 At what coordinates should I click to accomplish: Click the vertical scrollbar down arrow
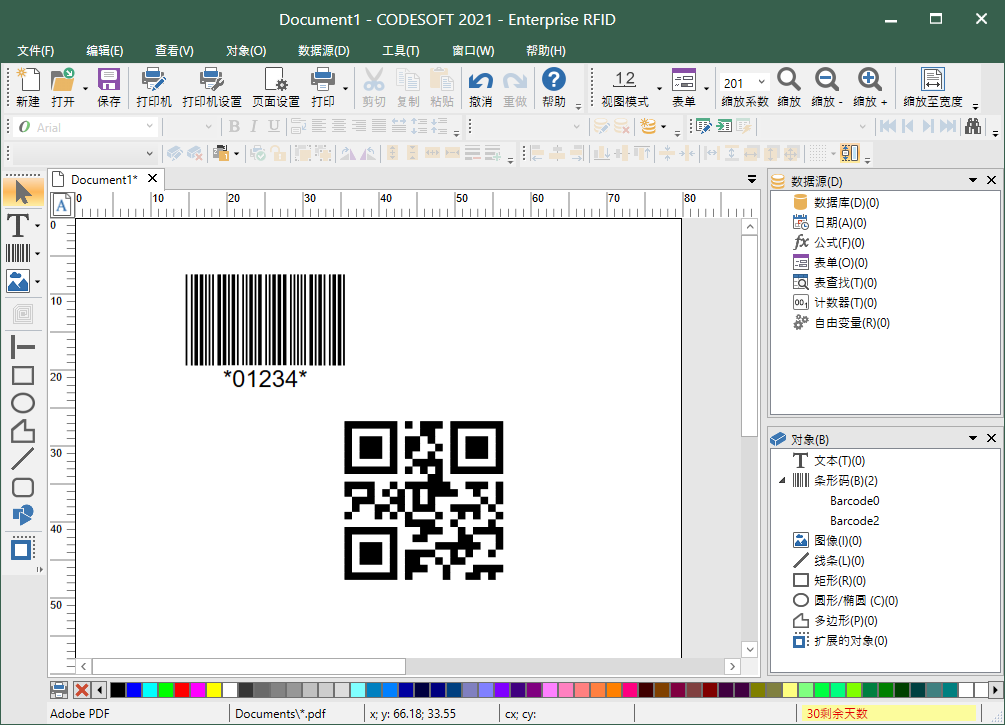click(x=750, y=649)
